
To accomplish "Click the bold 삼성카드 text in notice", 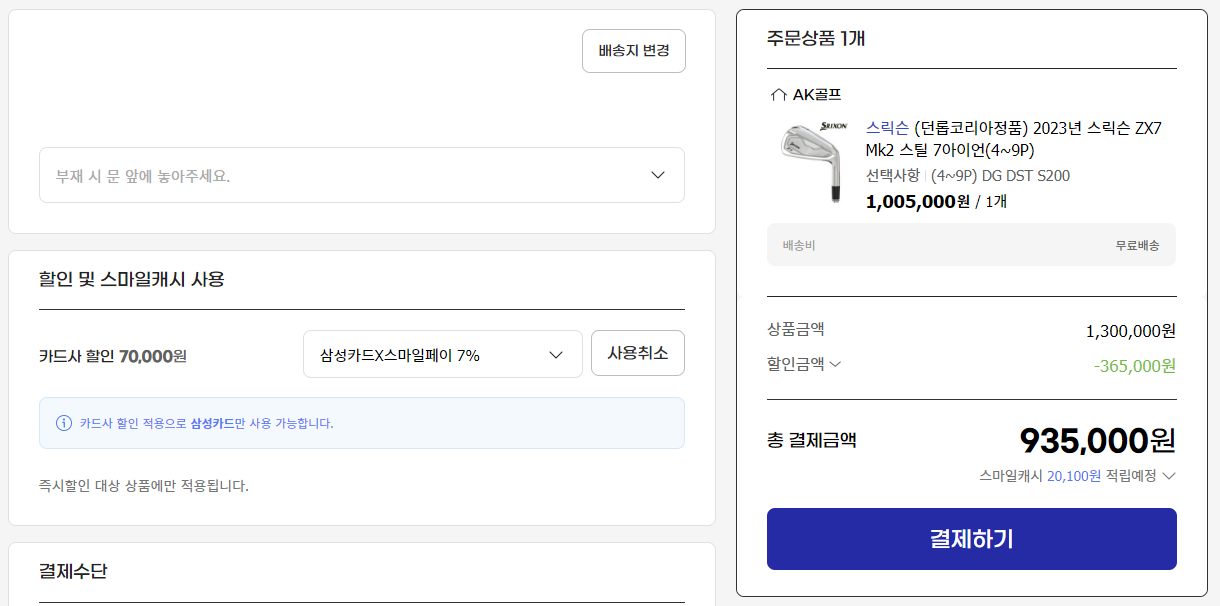I will pos(212,423).
